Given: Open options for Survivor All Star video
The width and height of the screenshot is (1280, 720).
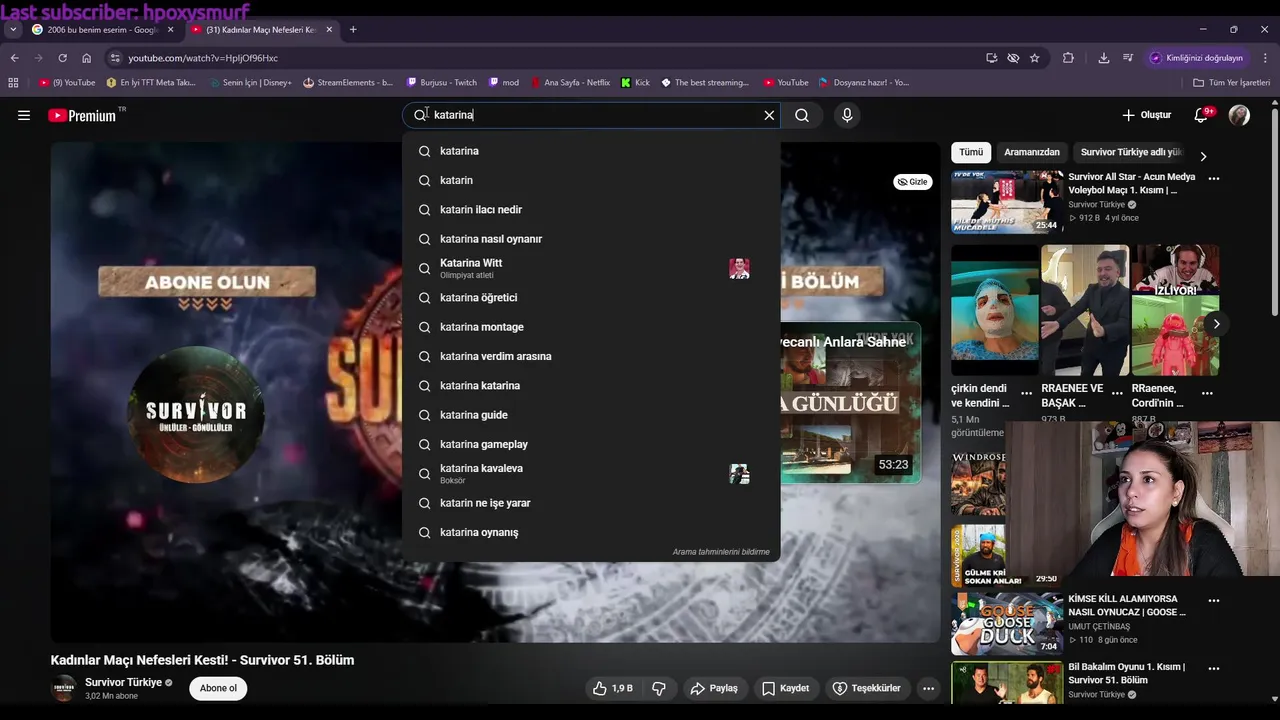Looking at the screenshot, I should [x=1214, y=178].
